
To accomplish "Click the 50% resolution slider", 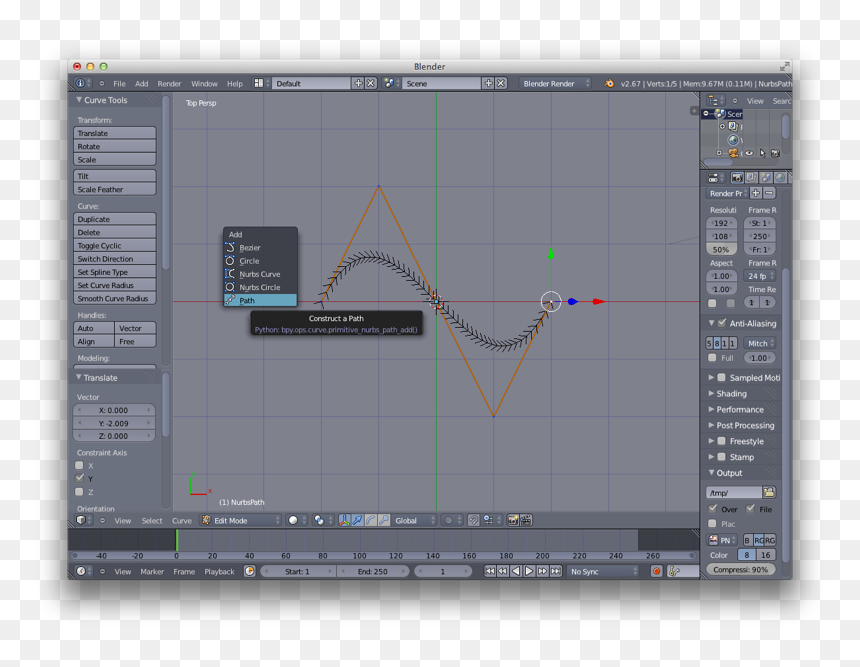I will point(721,249).
